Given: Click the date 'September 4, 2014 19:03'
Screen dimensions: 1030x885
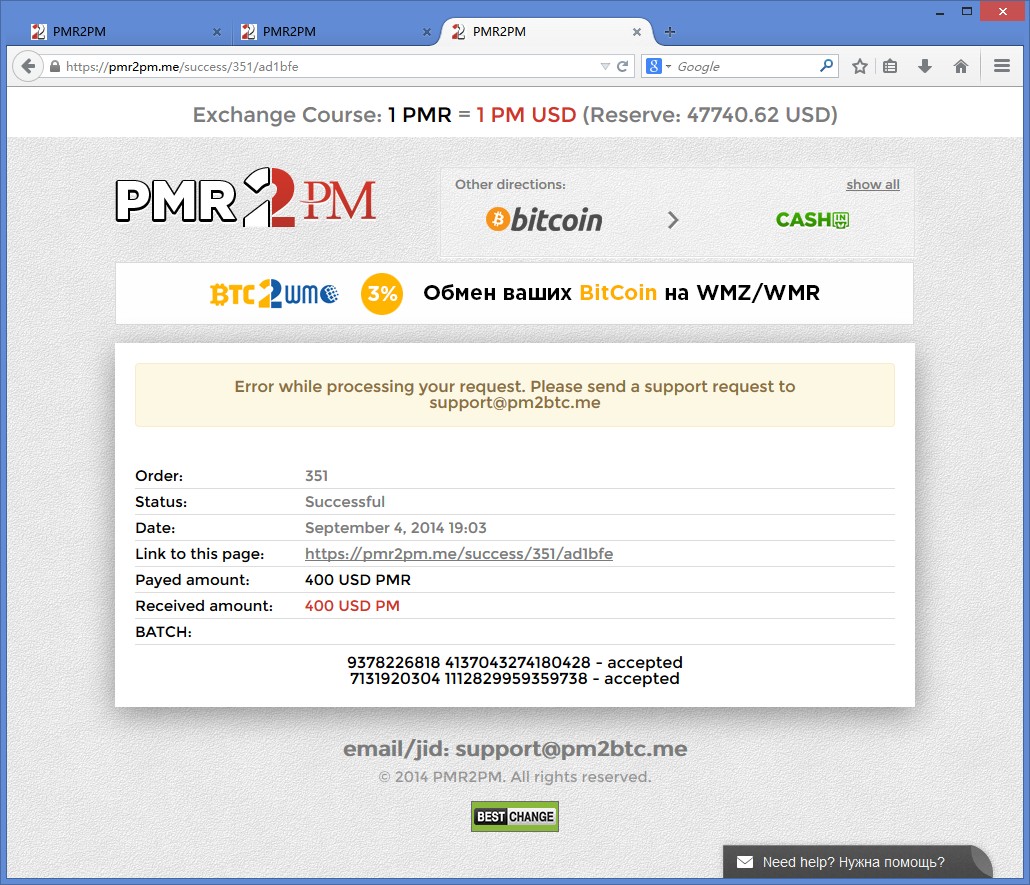Looking at the screenshot, I should point(395,528).
